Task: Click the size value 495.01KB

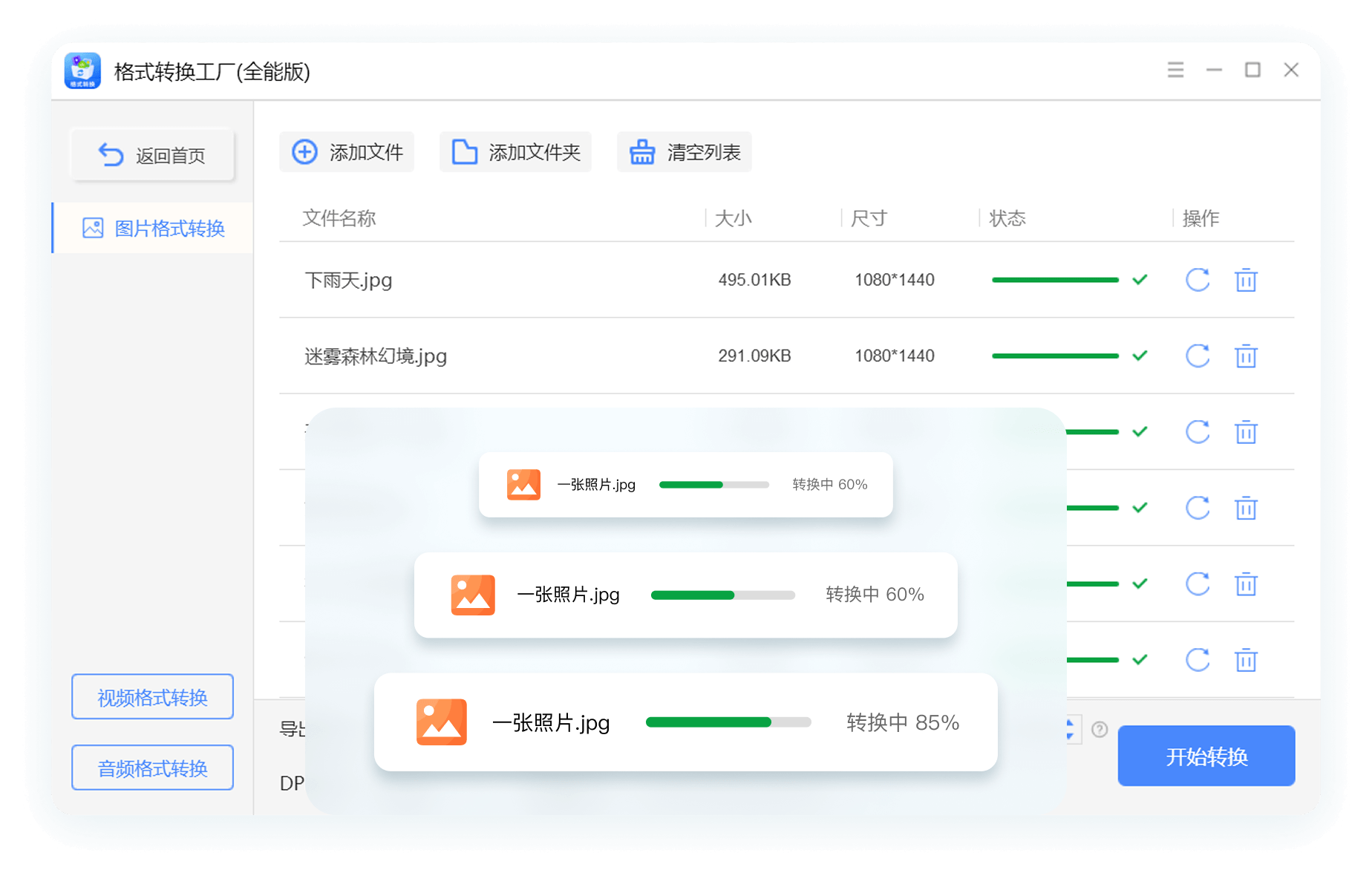Action: 754,280
